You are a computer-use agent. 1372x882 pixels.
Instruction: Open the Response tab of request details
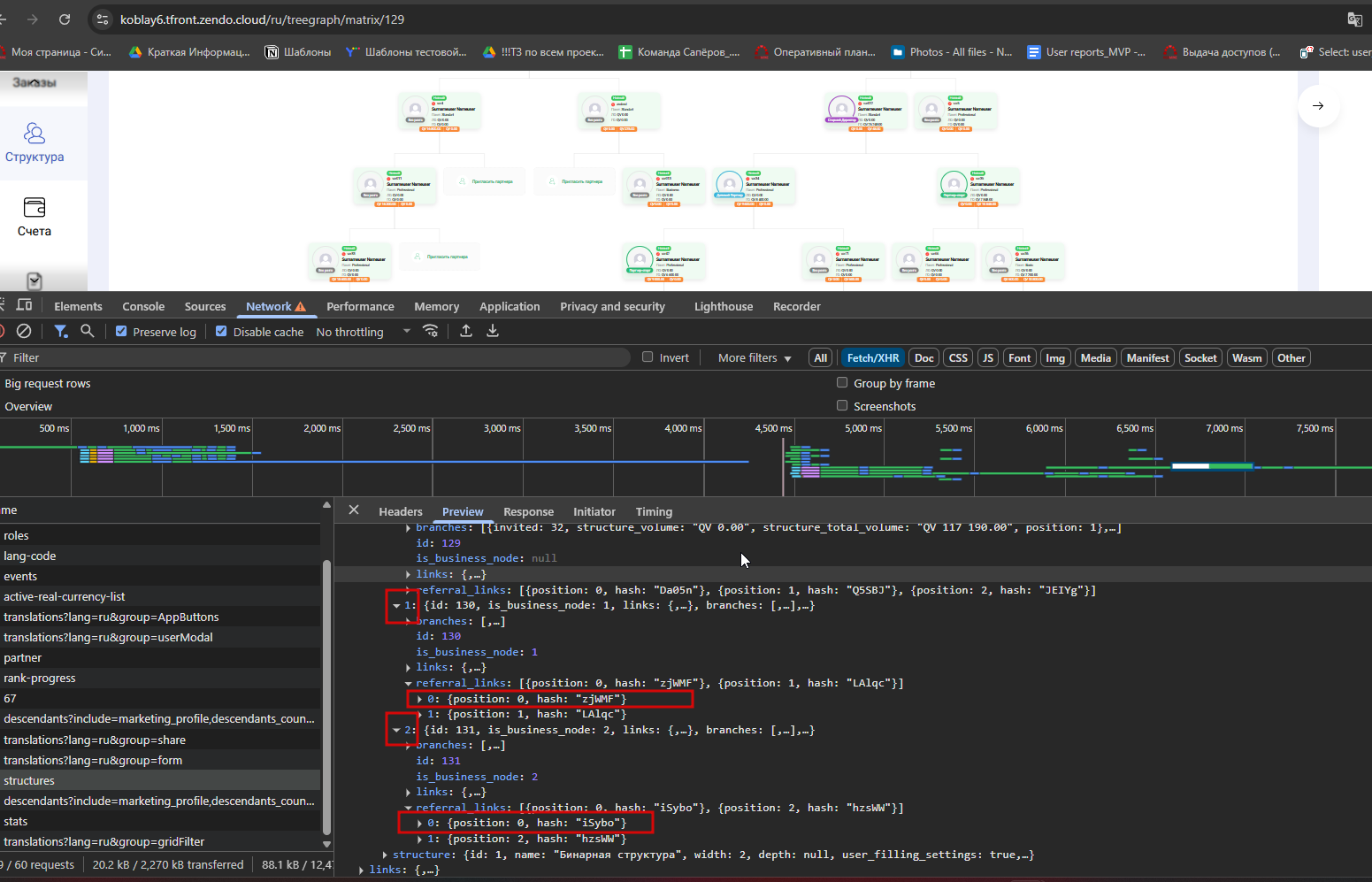pos(528,511)
